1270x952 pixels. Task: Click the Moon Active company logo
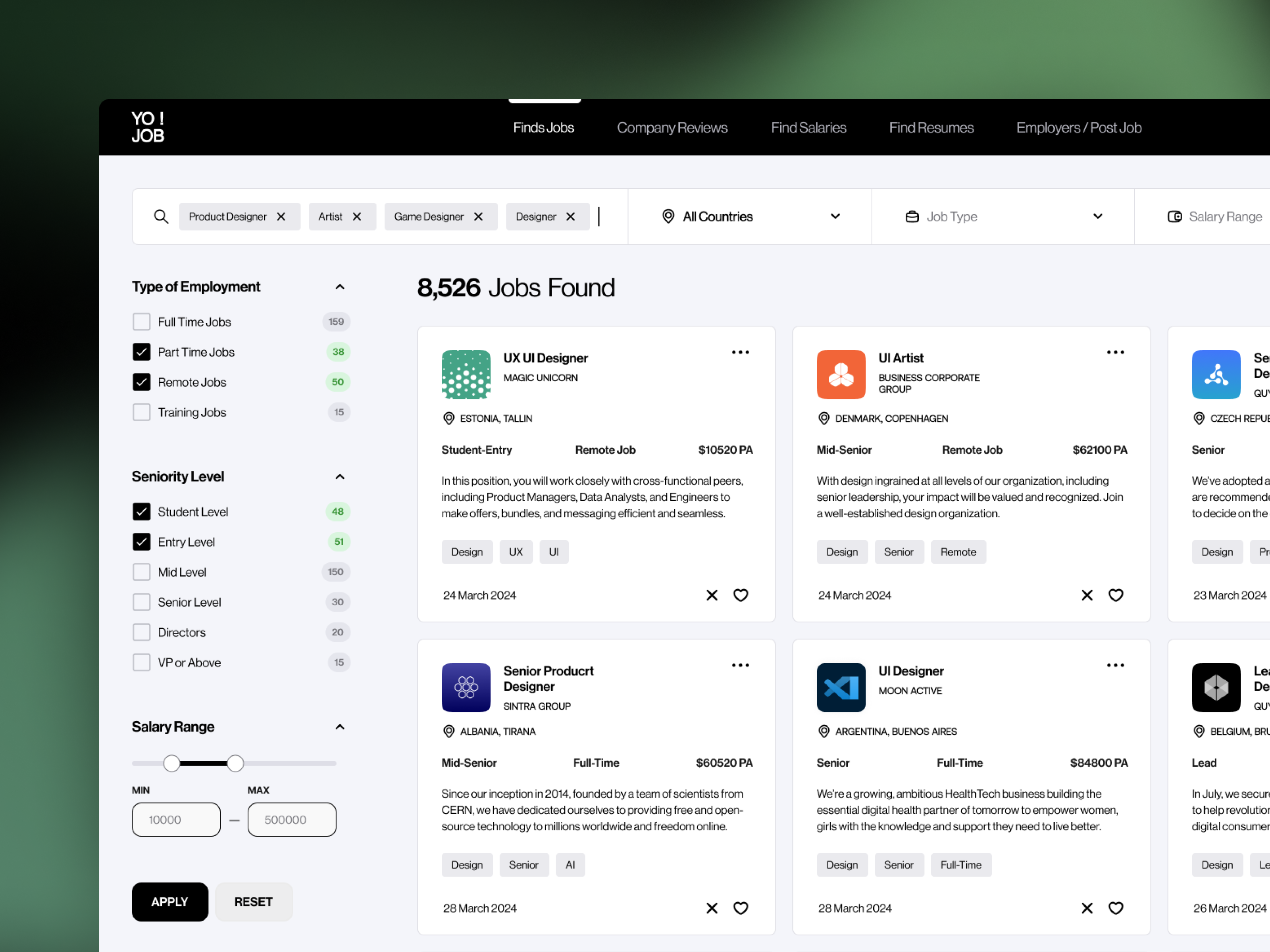pyautogui.click(x=841, y=687)
